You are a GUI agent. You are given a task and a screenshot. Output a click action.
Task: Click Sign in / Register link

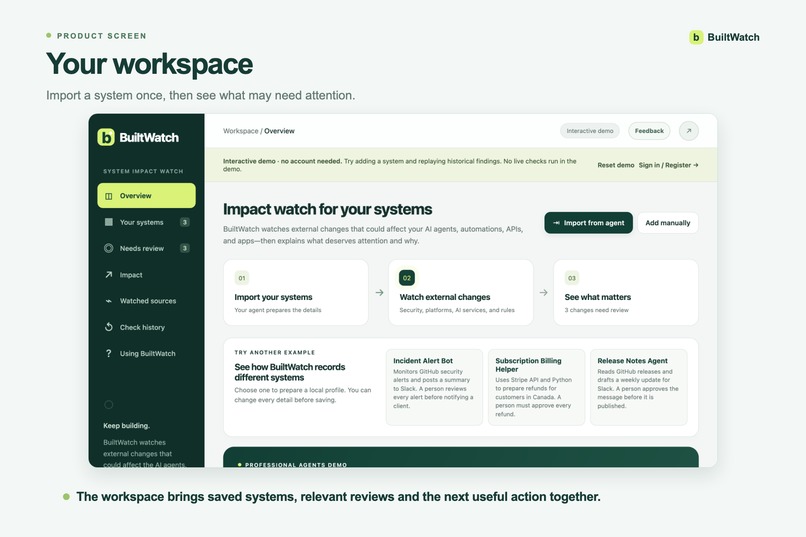668,165
